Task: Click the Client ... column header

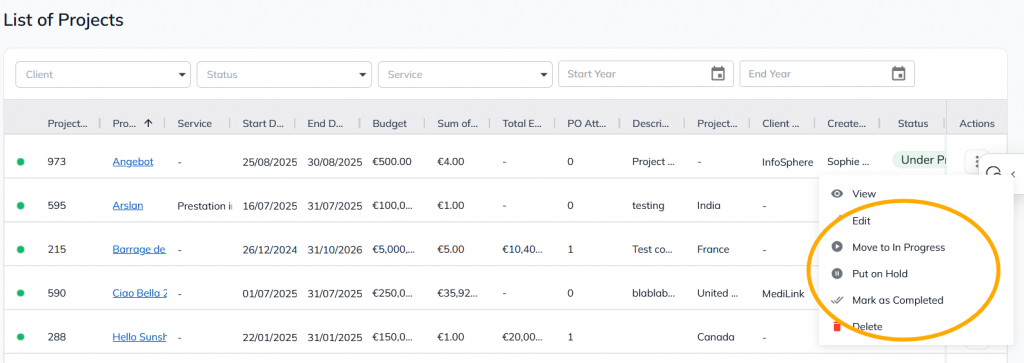Action: point(780,123)
